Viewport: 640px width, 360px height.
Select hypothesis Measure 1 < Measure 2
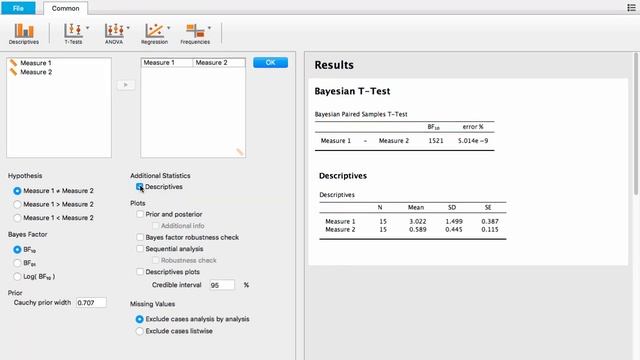click(17, 218)
